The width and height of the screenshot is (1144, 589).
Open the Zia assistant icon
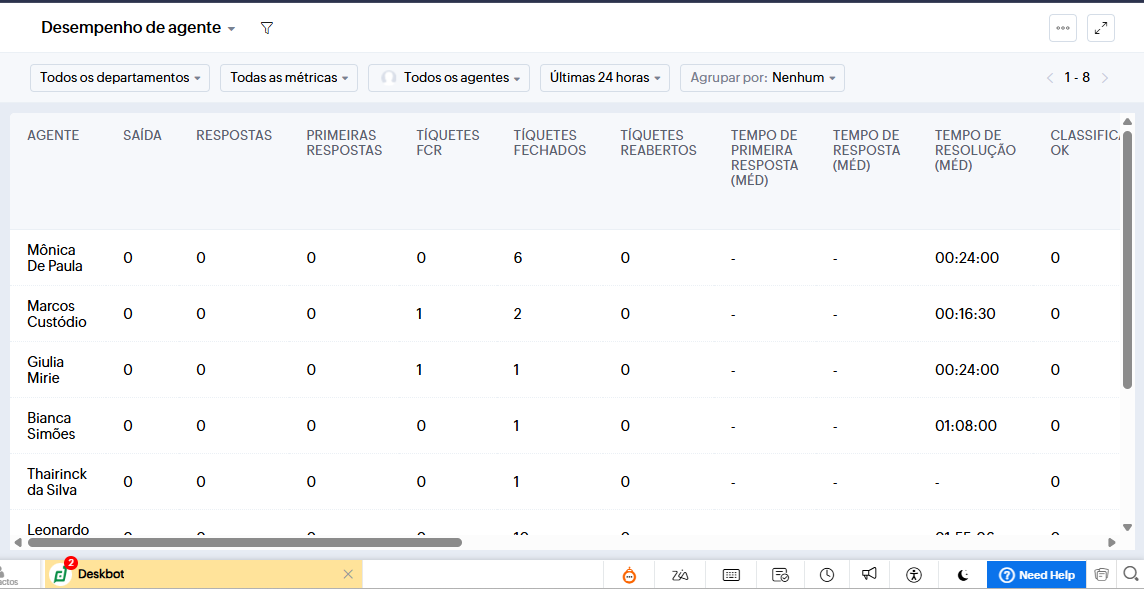point(680,575)
